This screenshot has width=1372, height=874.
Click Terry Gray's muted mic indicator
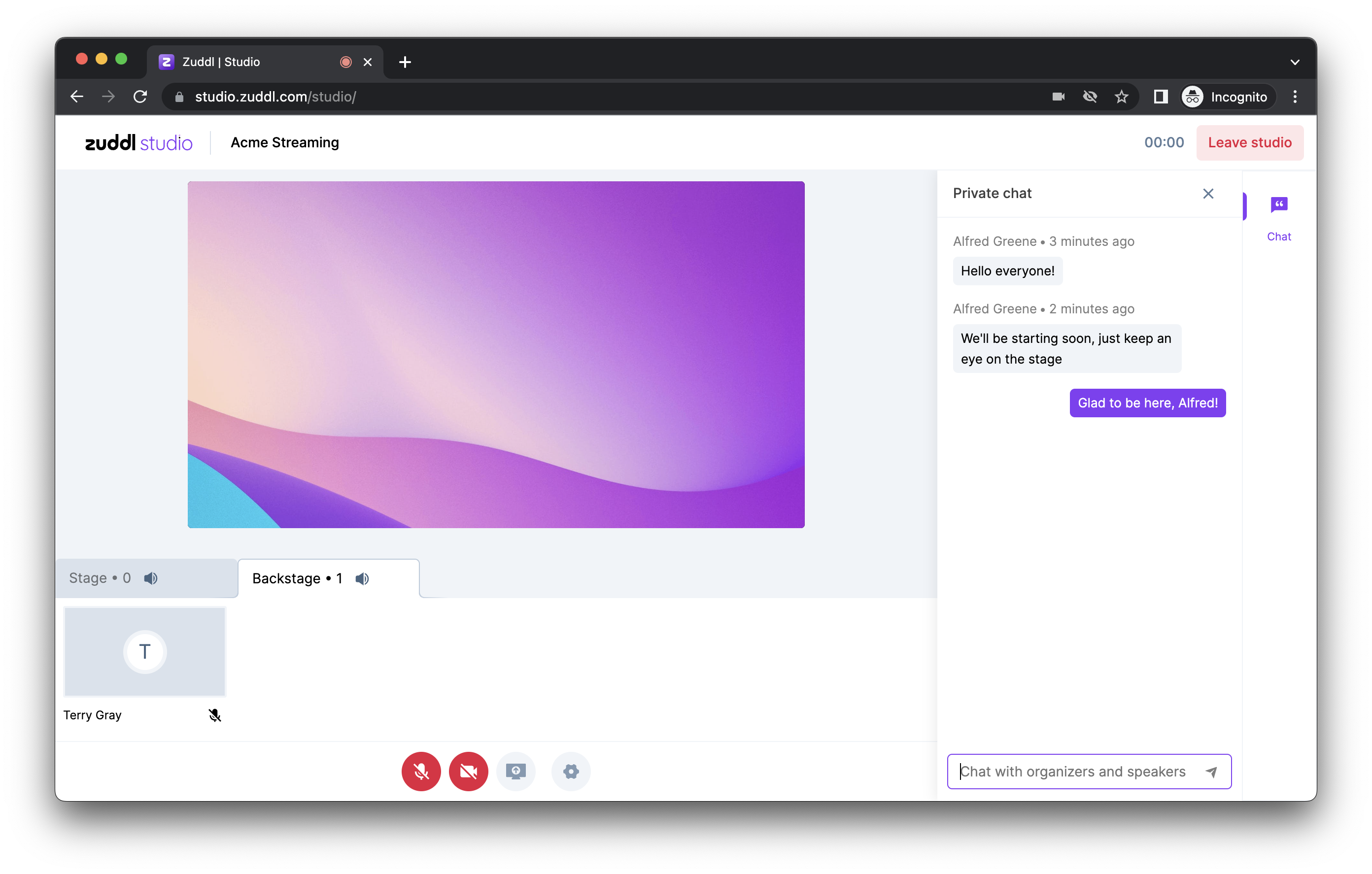click(x=214, y=715)
